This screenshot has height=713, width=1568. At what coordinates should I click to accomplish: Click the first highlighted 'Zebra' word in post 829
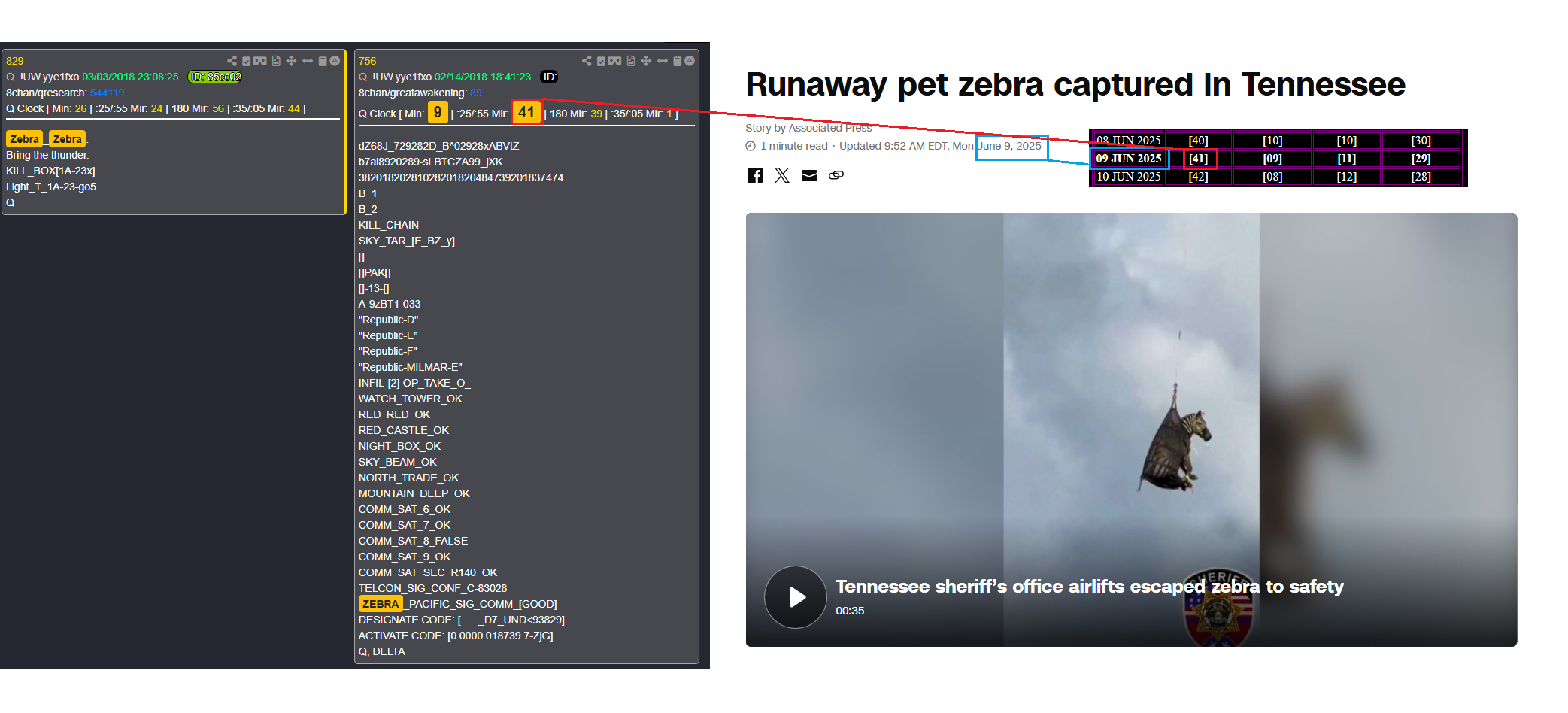tap(24, 139)
